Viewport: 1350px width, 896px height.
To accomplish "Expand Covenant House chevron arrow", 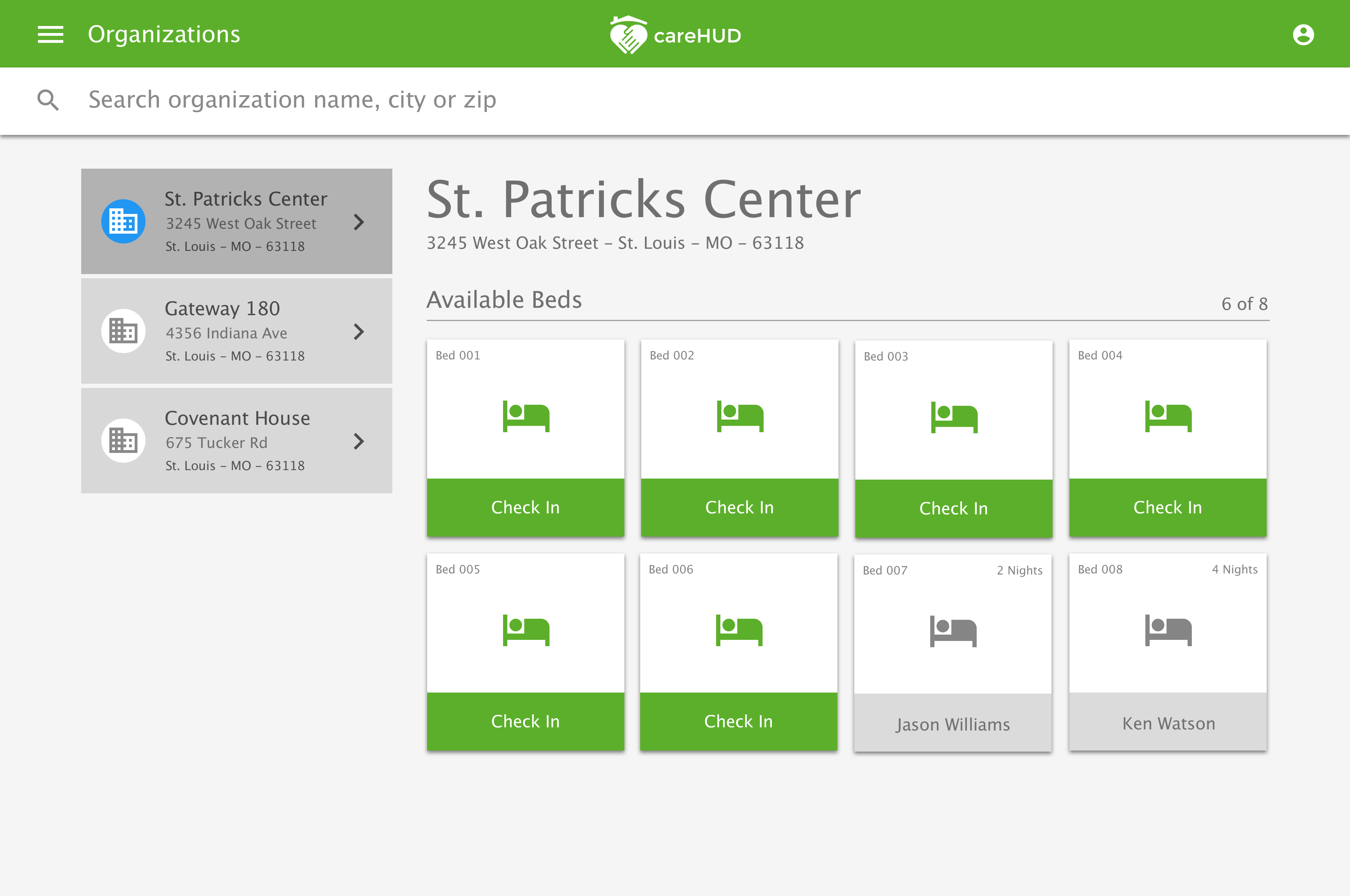I will (x=359, y=441).
